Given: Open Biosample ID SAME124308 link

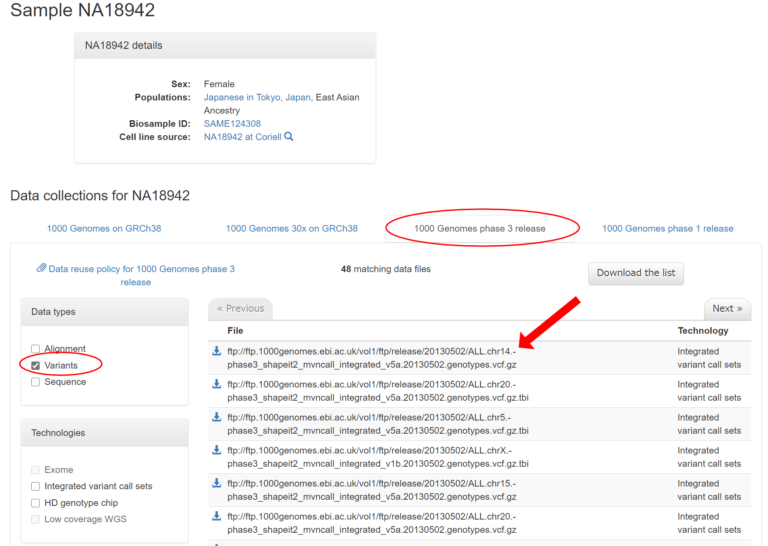Looking at the screenshot, I should click(x=232, y=124).
